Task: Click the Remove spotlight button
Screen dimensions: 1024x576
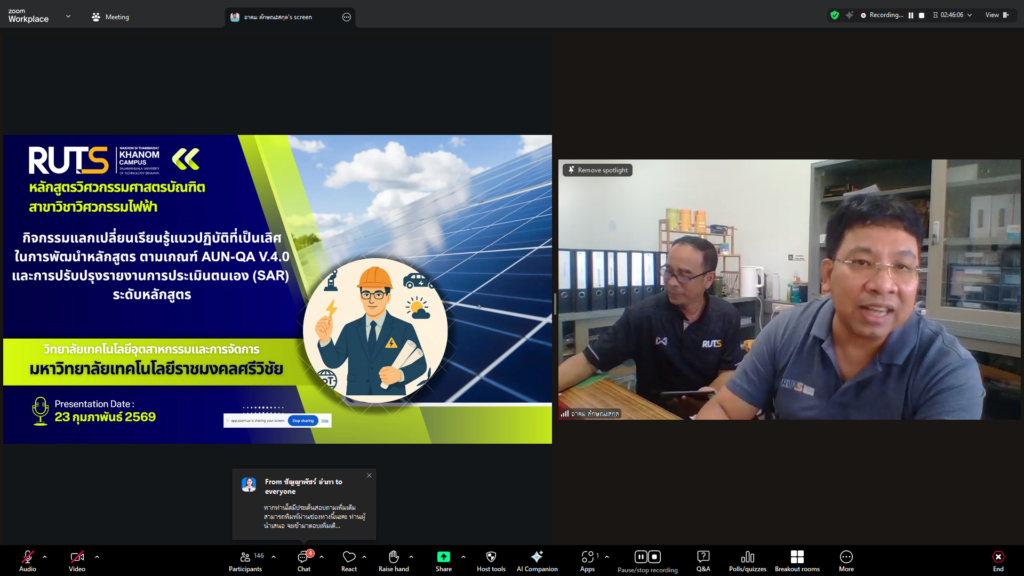Action: [598, 170]
